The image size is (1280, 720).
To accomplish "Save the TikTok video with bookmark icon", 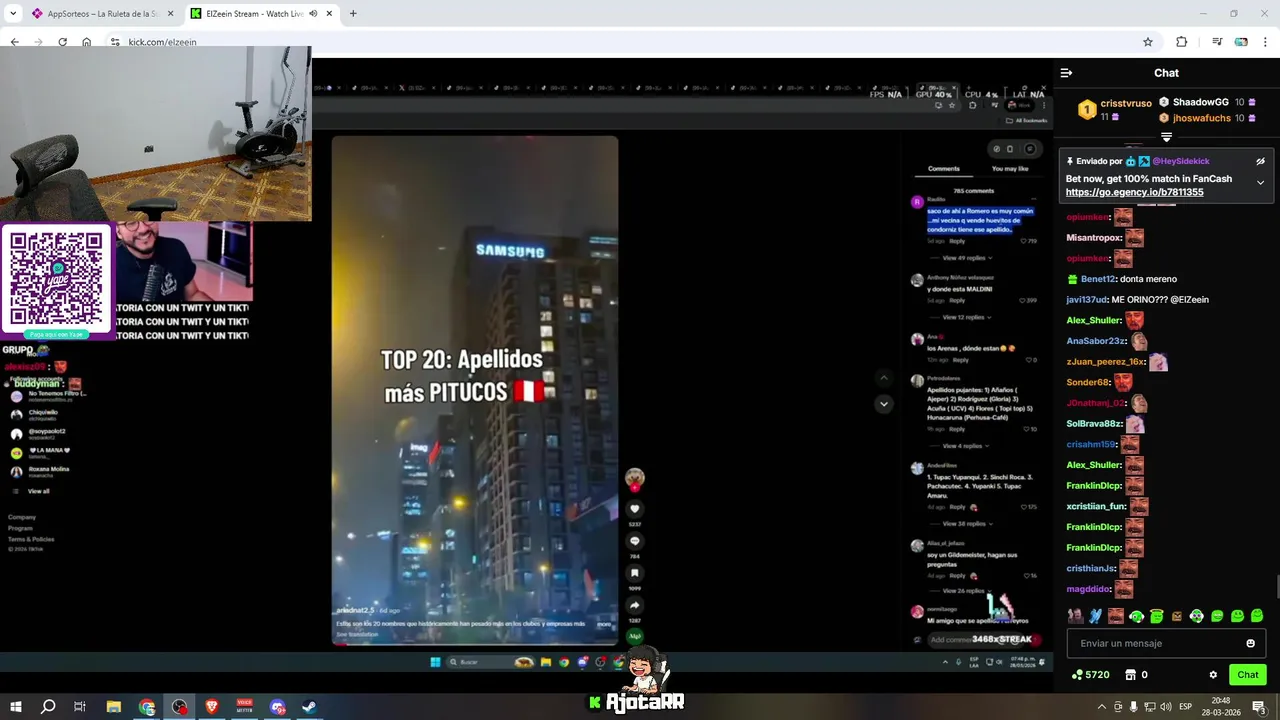I will [634, 573].
